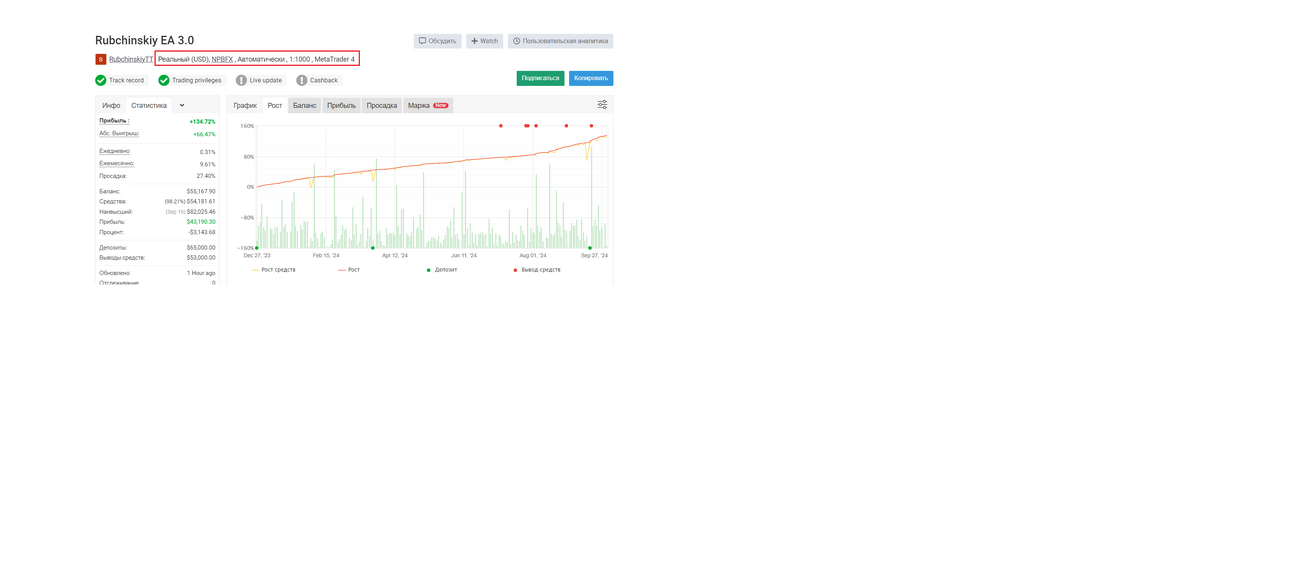
Task: Switch to the Инфо tab
Action: coord(111,105)
